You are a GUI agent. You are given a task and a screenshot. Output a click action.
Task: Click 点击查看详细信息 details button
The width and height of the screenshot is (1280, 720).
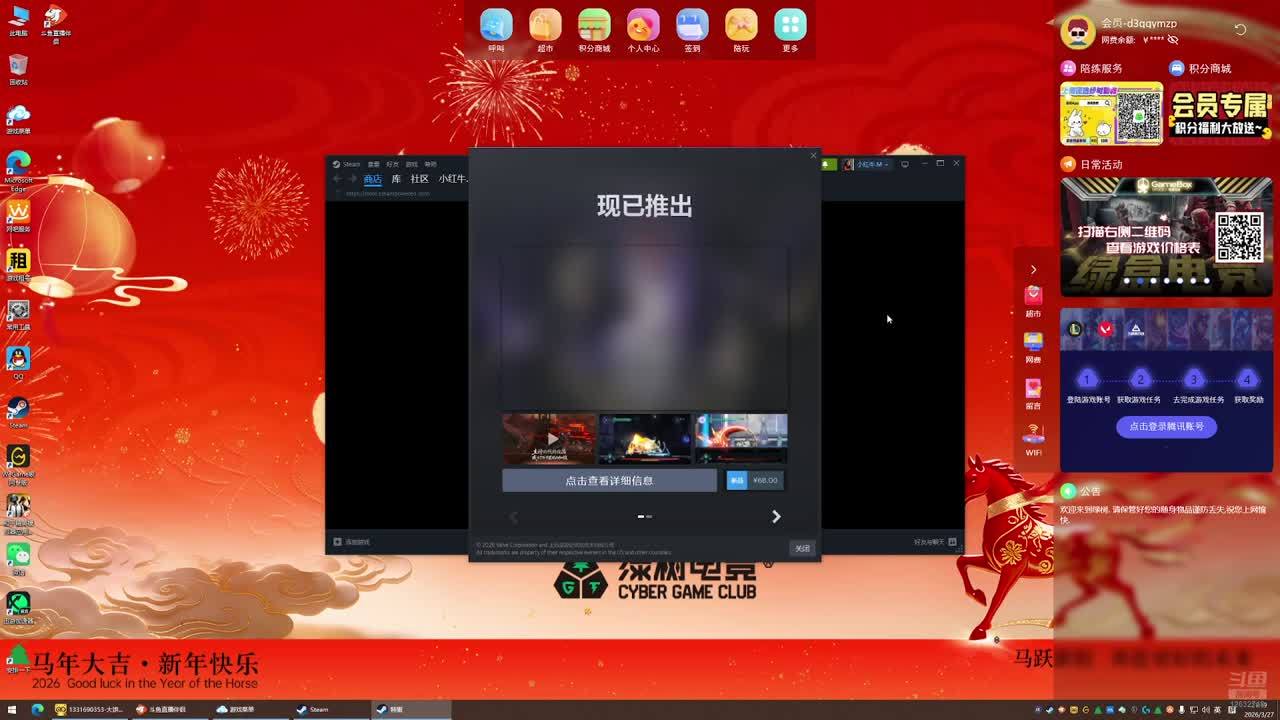click(x=609, y=480)
